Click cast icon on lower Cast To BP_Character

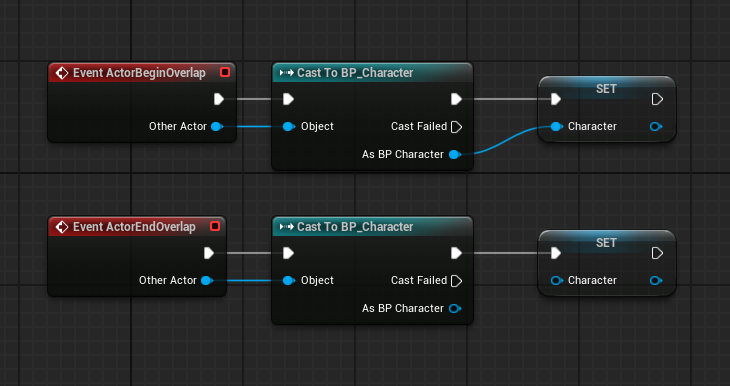286,227
